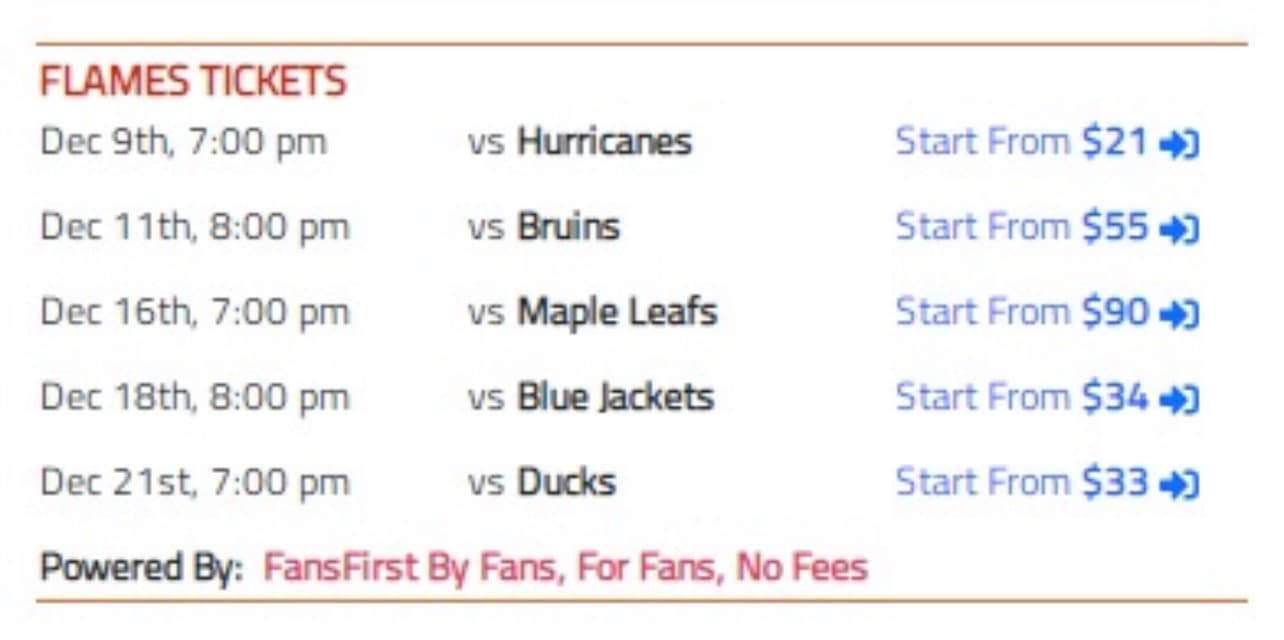
Task: Click the arrow icon beside the $33 price
Action: 1179,485
